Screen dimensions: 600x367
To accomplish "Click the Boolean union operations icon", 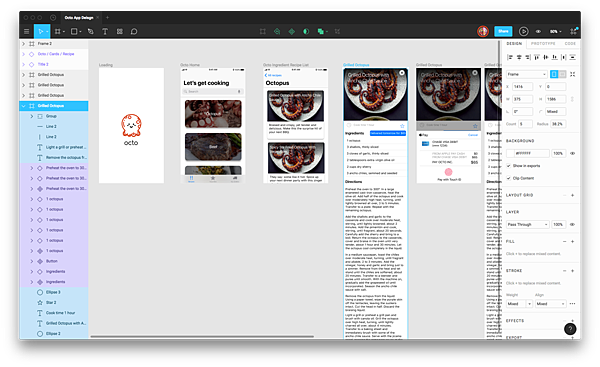I will (321, 31).
